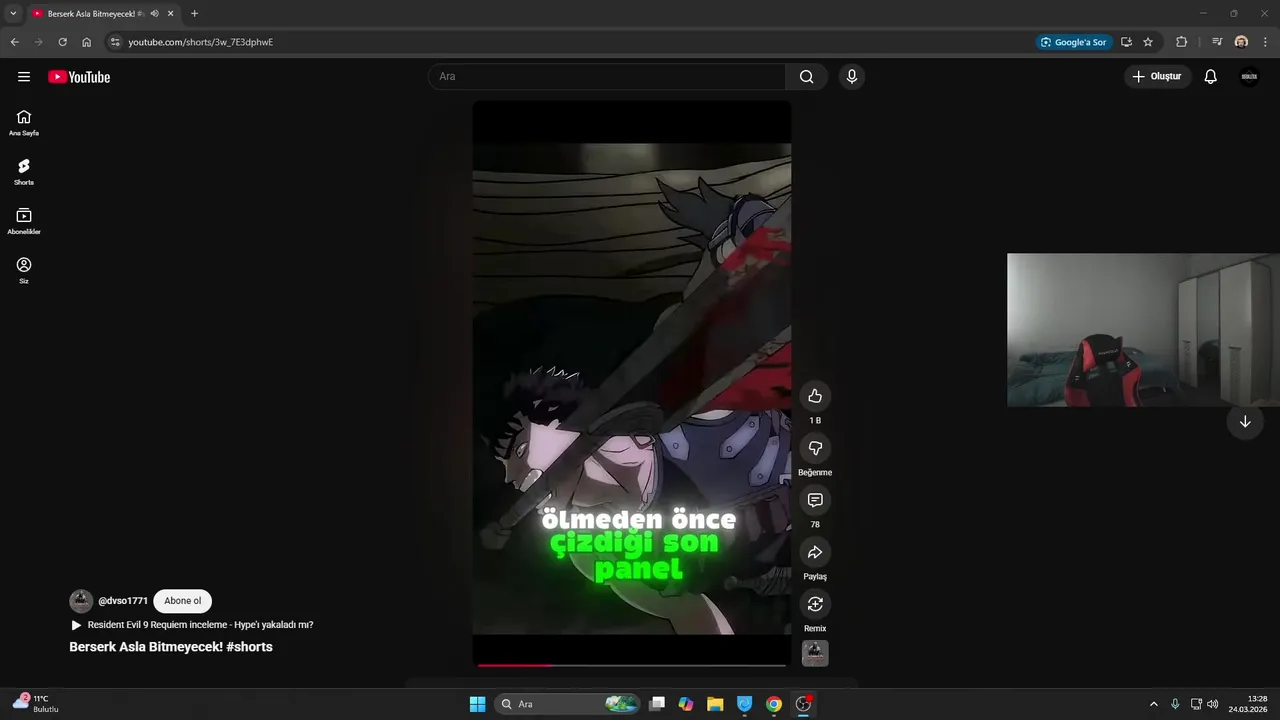Viewport: 1280px width, 720px height.
Task: Open comments showing 78
Action: pos(815,500)
